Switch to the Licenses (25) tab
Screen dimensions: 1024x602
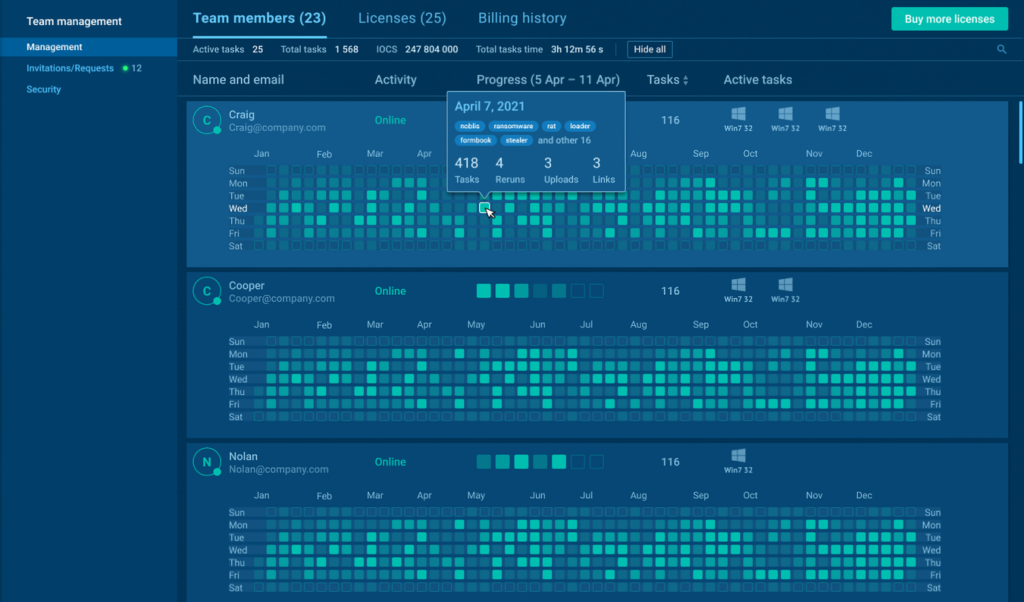coord(402,18)
